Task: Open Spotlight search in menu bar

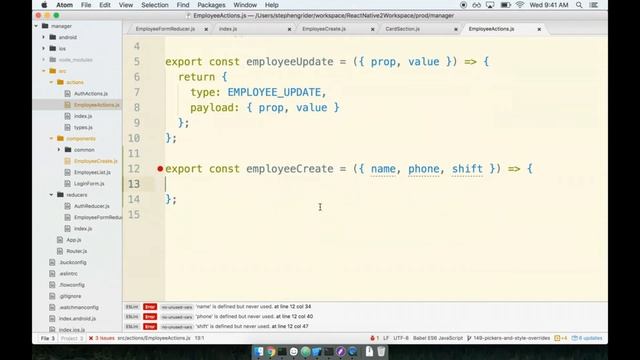Action: point(579,5)
